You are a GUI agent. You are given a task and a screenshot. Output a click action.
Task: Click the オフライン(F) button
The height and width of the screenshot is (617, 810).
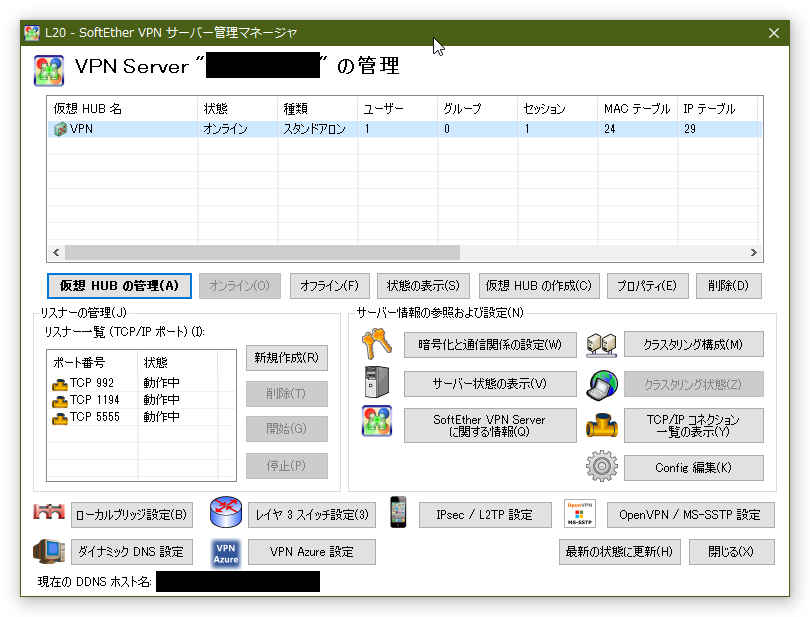330,286
